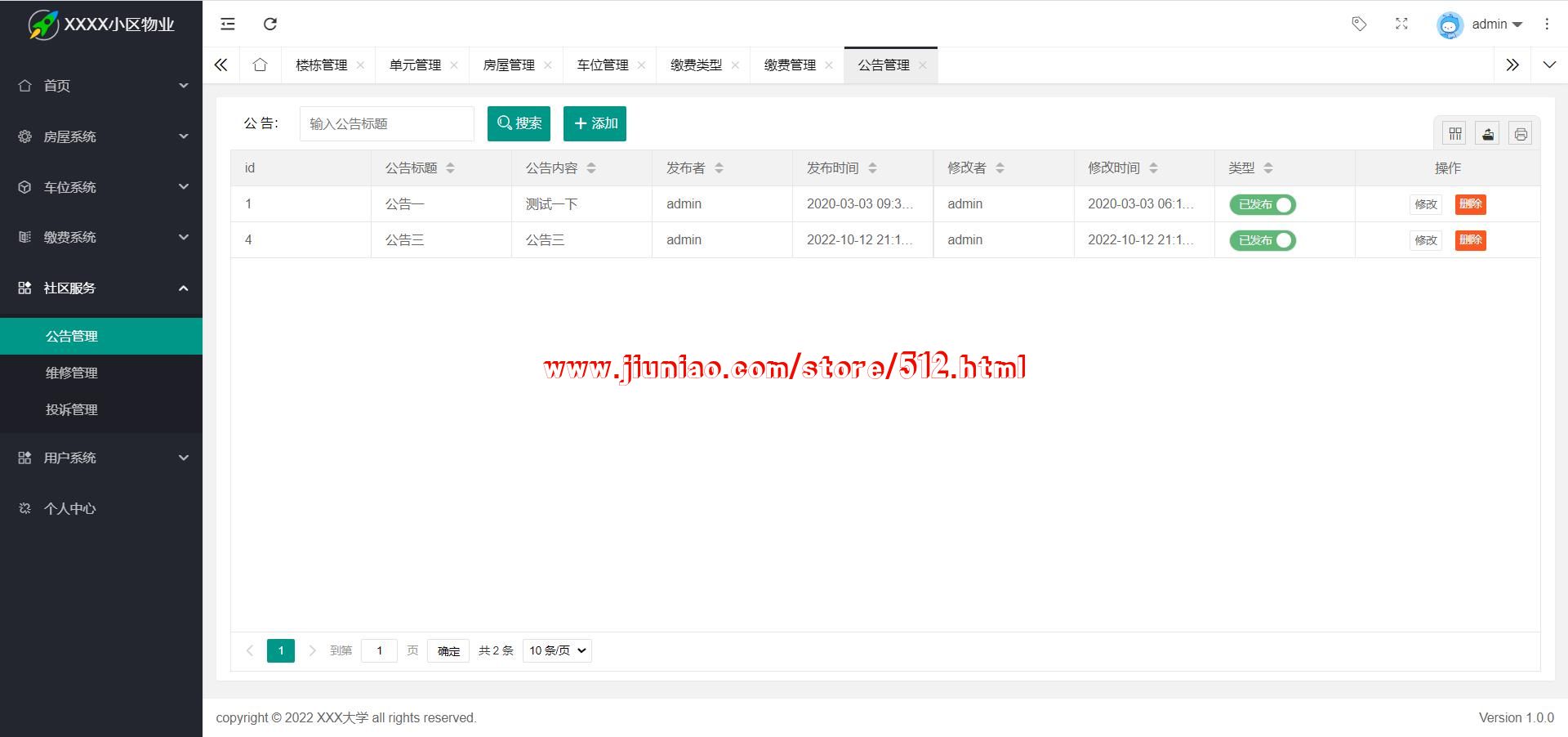The image size is (1568, 737).
Task: Click 删除 for the 公告一 row
Action: (1470, 204)
